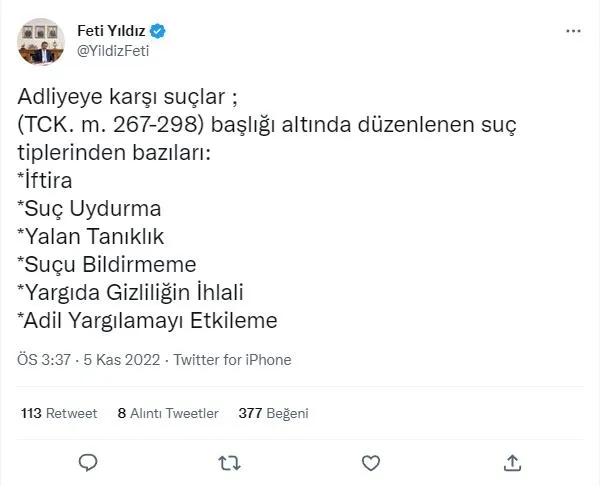View the 113 Retweet list
This screenshot has width=606, height=486.
click(x=58, y=412)
